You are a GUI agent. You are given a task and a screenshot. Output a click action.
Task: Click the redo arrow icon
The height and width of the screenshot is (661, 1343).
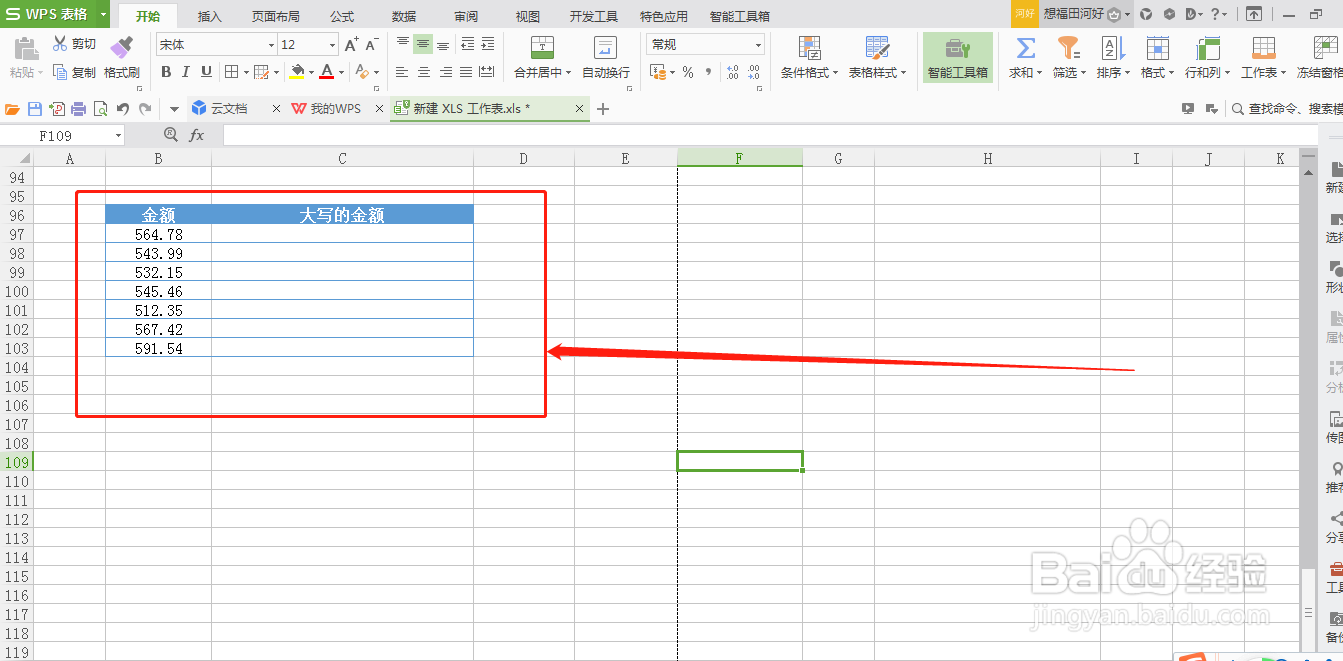point(146,109)
